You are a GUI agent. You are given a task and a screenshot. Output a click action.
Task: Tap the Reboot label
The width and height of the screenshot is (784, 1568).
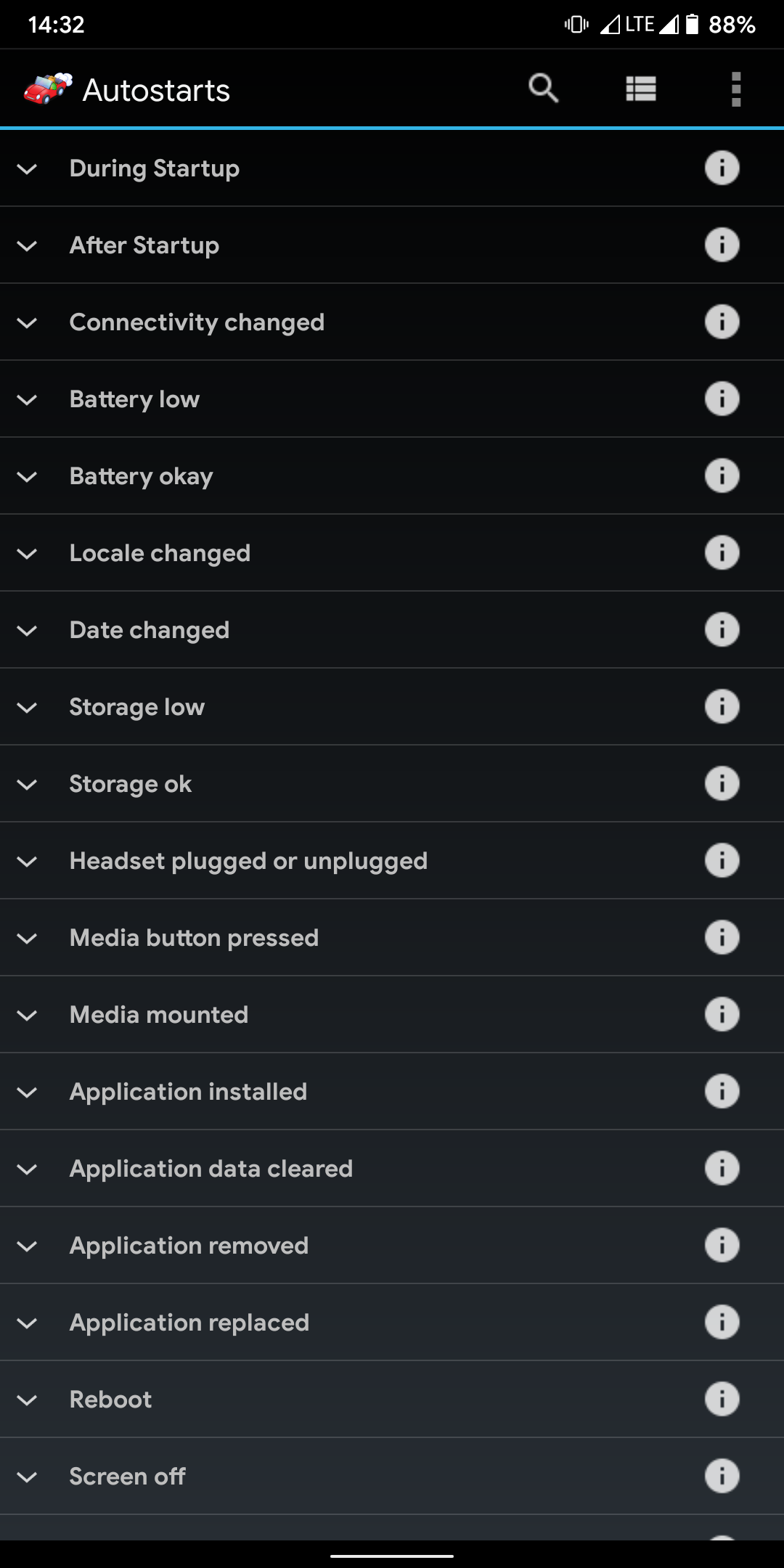pyautogui.click(x=110, y=1400)
